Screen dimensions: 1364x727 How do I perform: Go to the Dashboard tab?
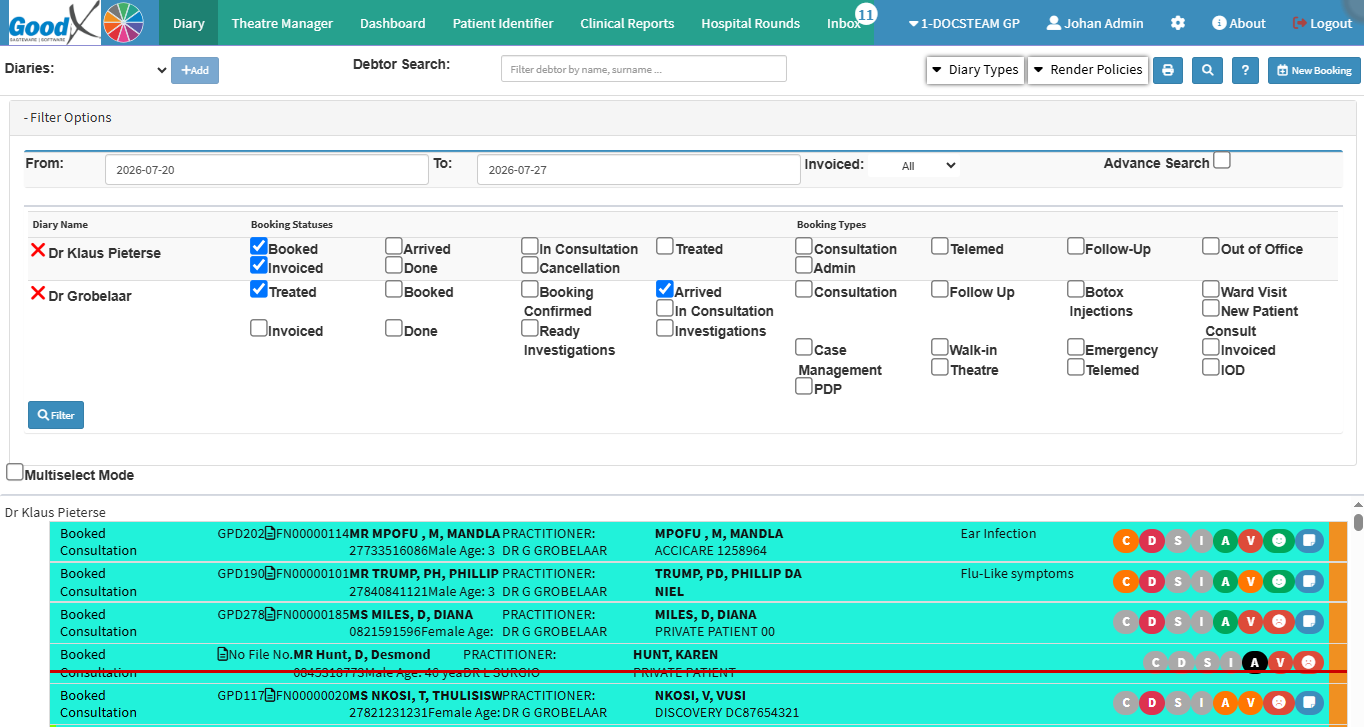(x=393, y=23)
